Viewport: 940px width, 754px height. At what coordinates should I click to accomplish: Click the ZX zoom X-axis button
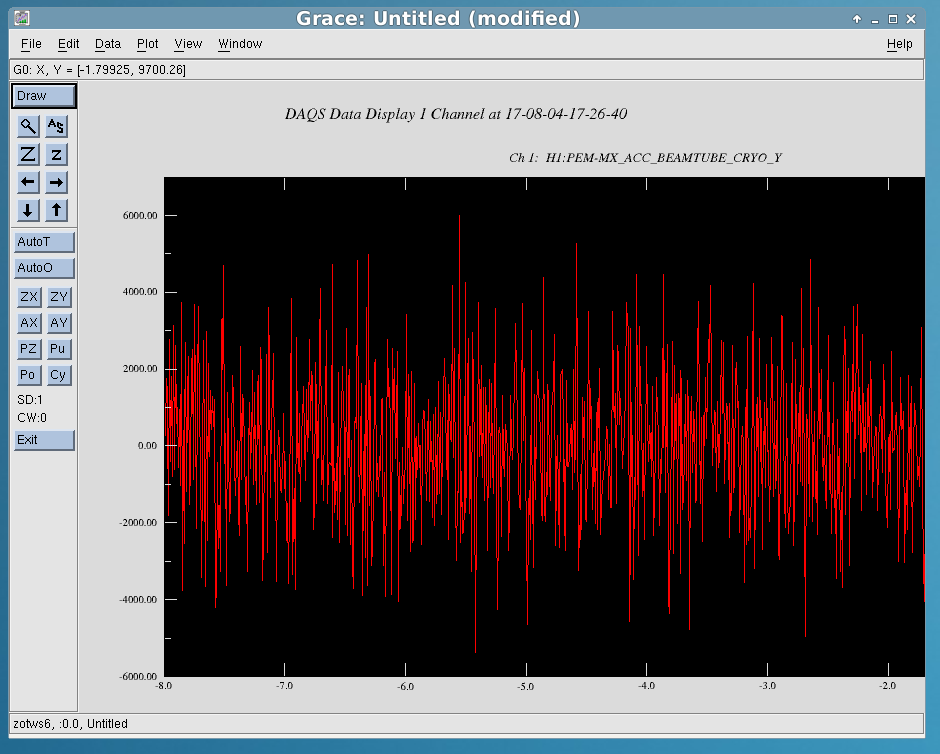point(29,297)
